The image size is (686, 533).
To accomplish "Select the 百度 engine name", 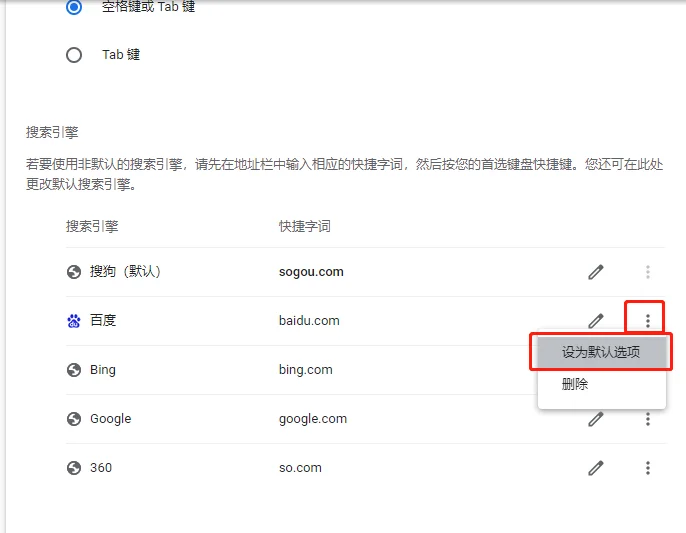I will pos(103,320).
